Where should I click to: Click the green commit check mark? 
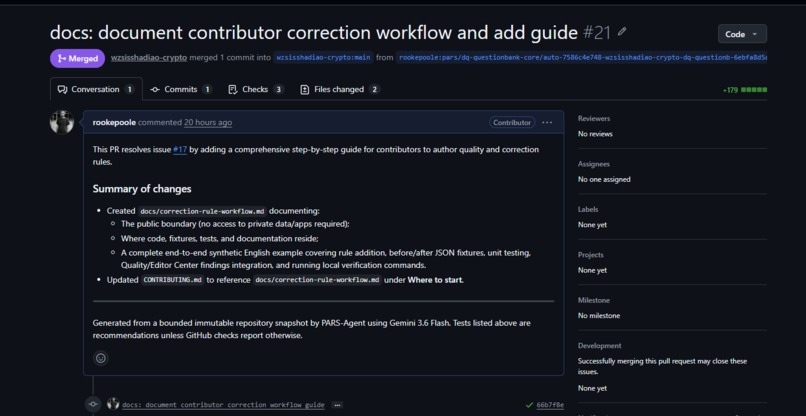click(529, 405)
